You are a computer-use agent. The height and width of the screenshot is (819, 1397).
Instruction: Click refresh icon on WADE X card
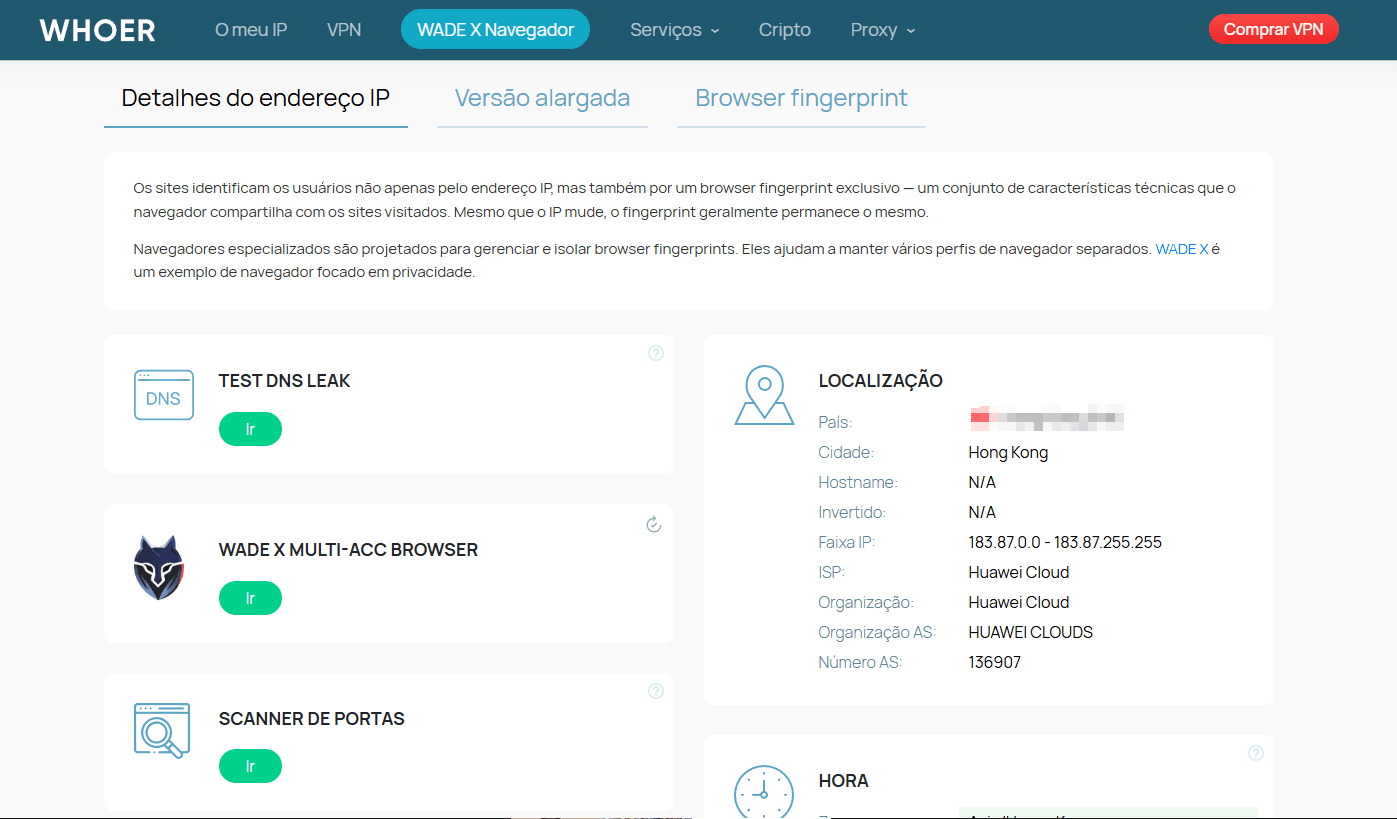(x=654, y=524)
